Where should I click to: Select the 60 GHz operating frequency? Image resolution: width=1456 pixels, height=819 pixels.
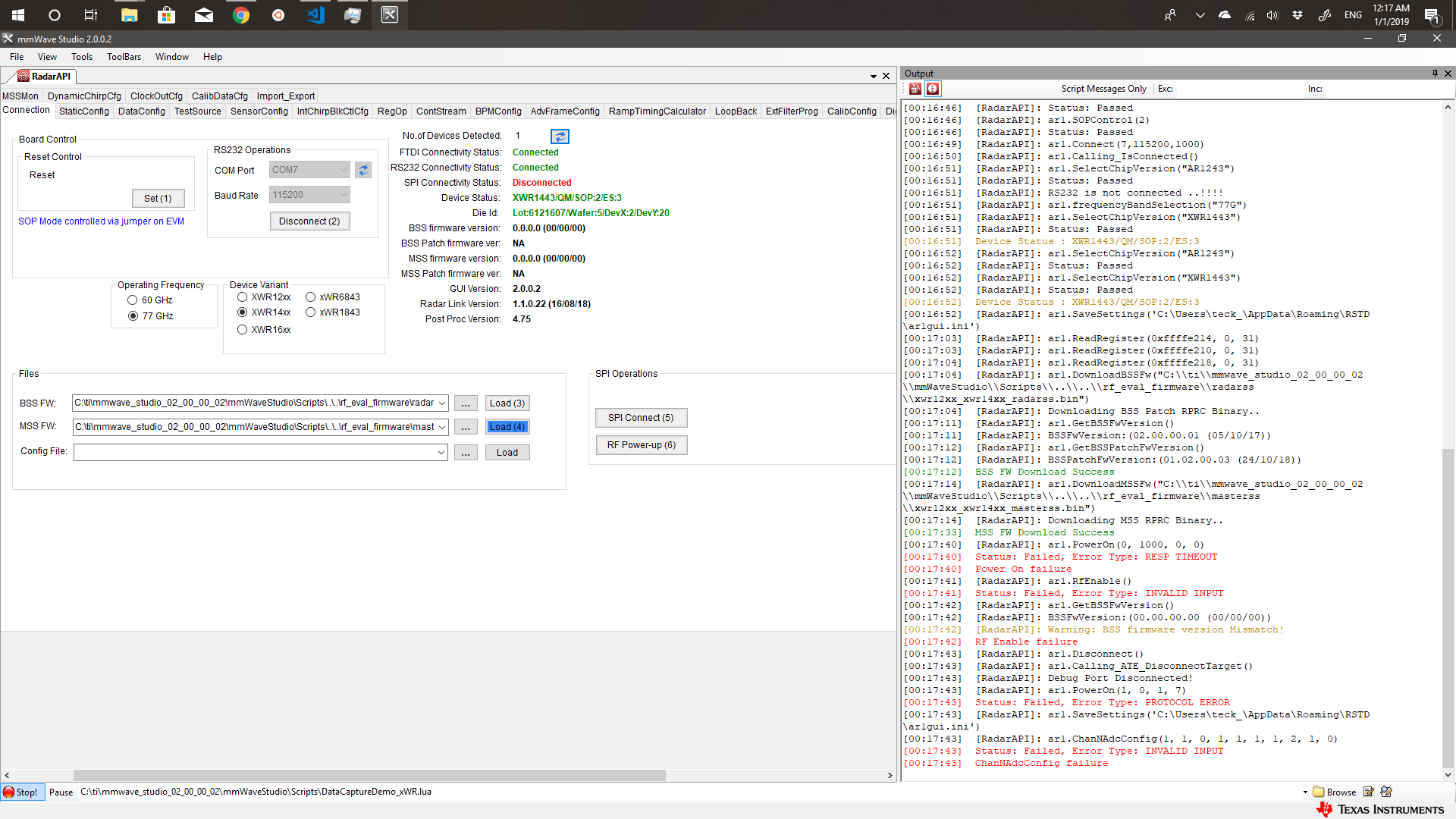133,300
